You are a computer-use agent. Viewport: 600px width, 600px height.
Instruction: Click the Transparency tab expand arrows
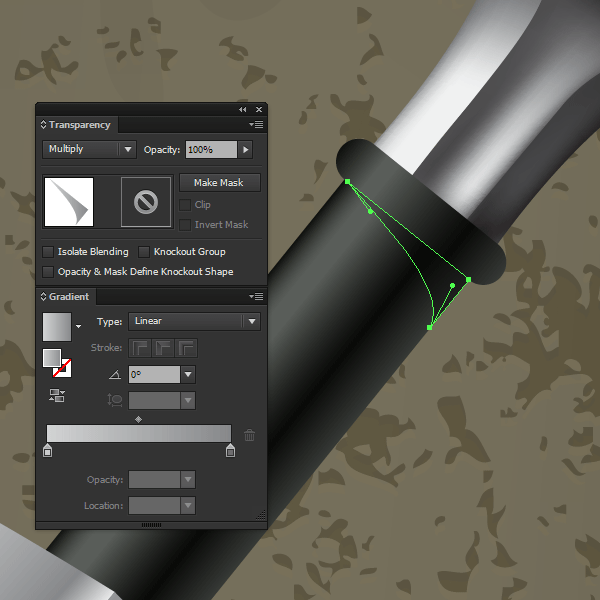(43, 125)
